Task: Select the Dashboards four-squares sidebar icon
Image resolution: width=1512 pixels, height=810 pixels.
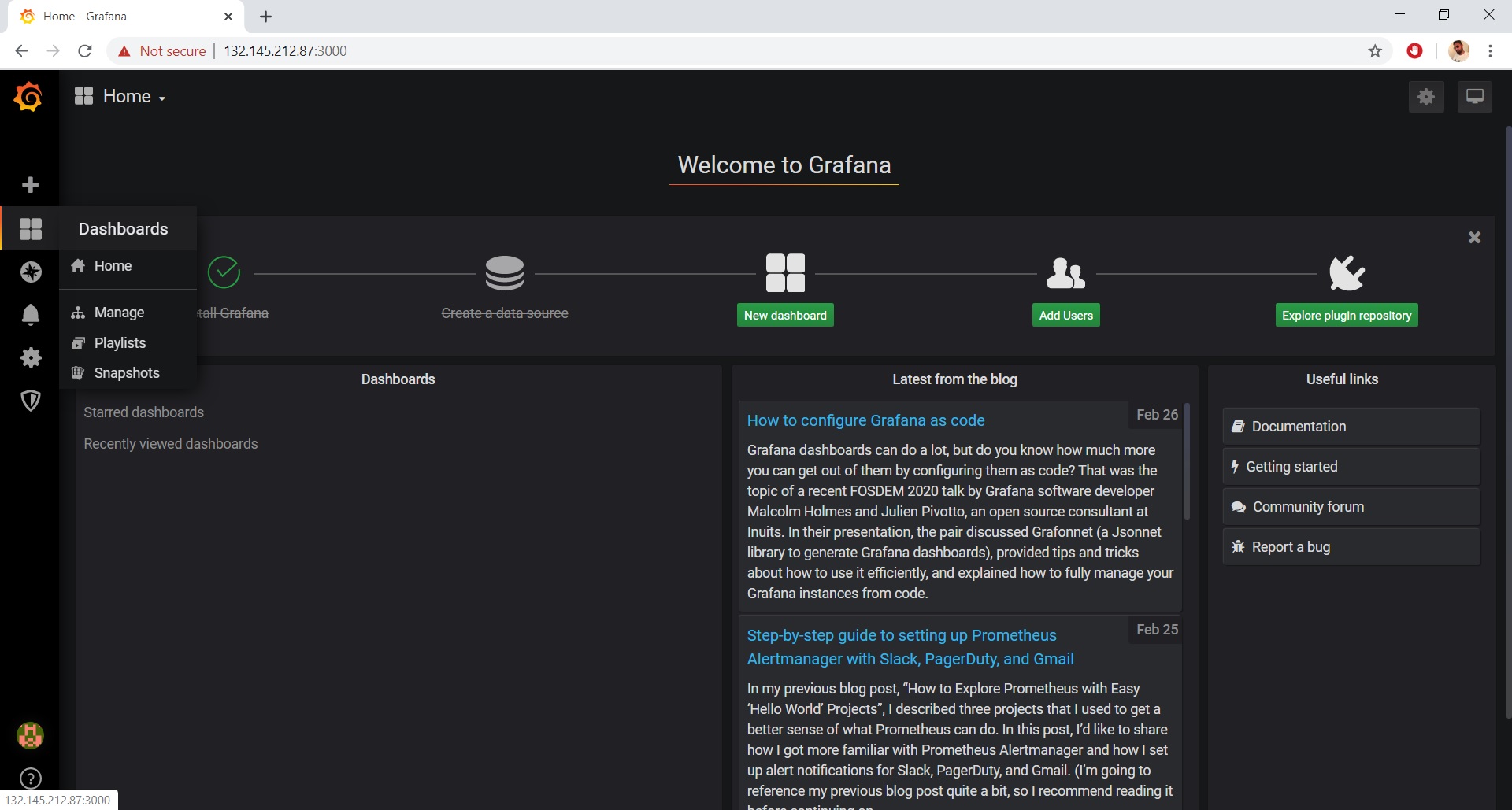Action: [x=31, y=229]
